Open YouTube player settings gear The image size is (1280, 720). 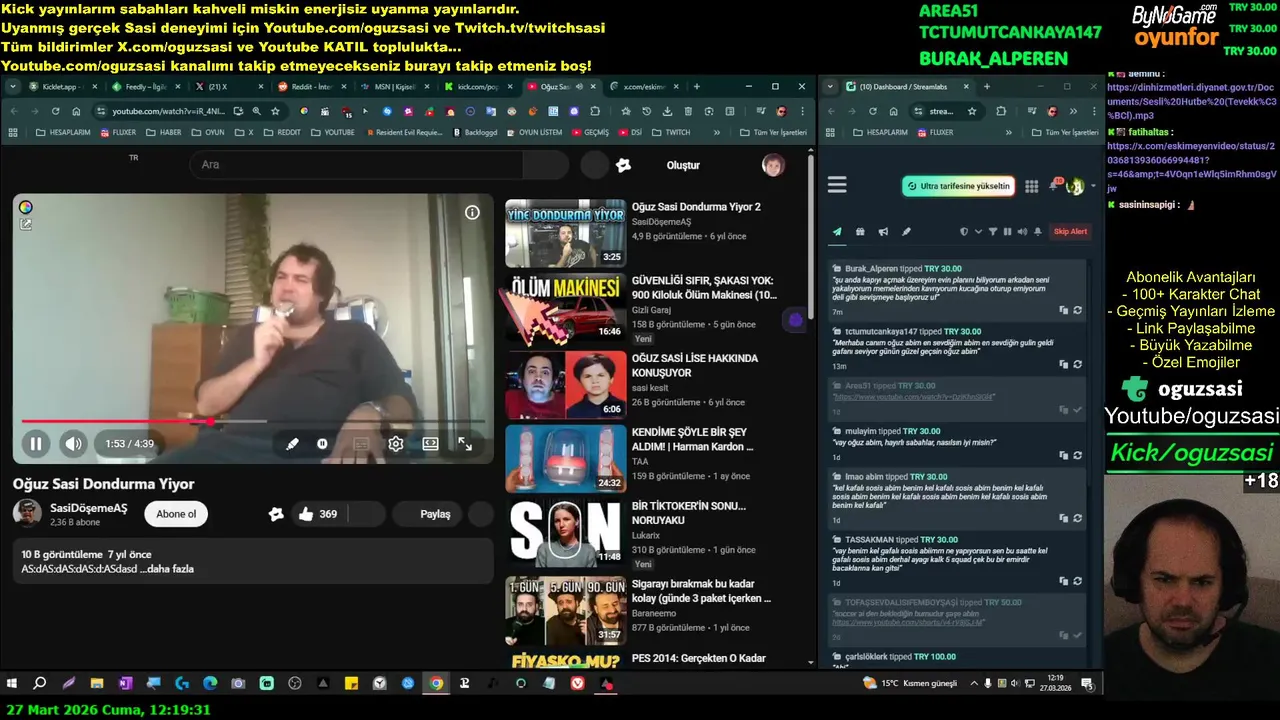(x=396, y=444)
